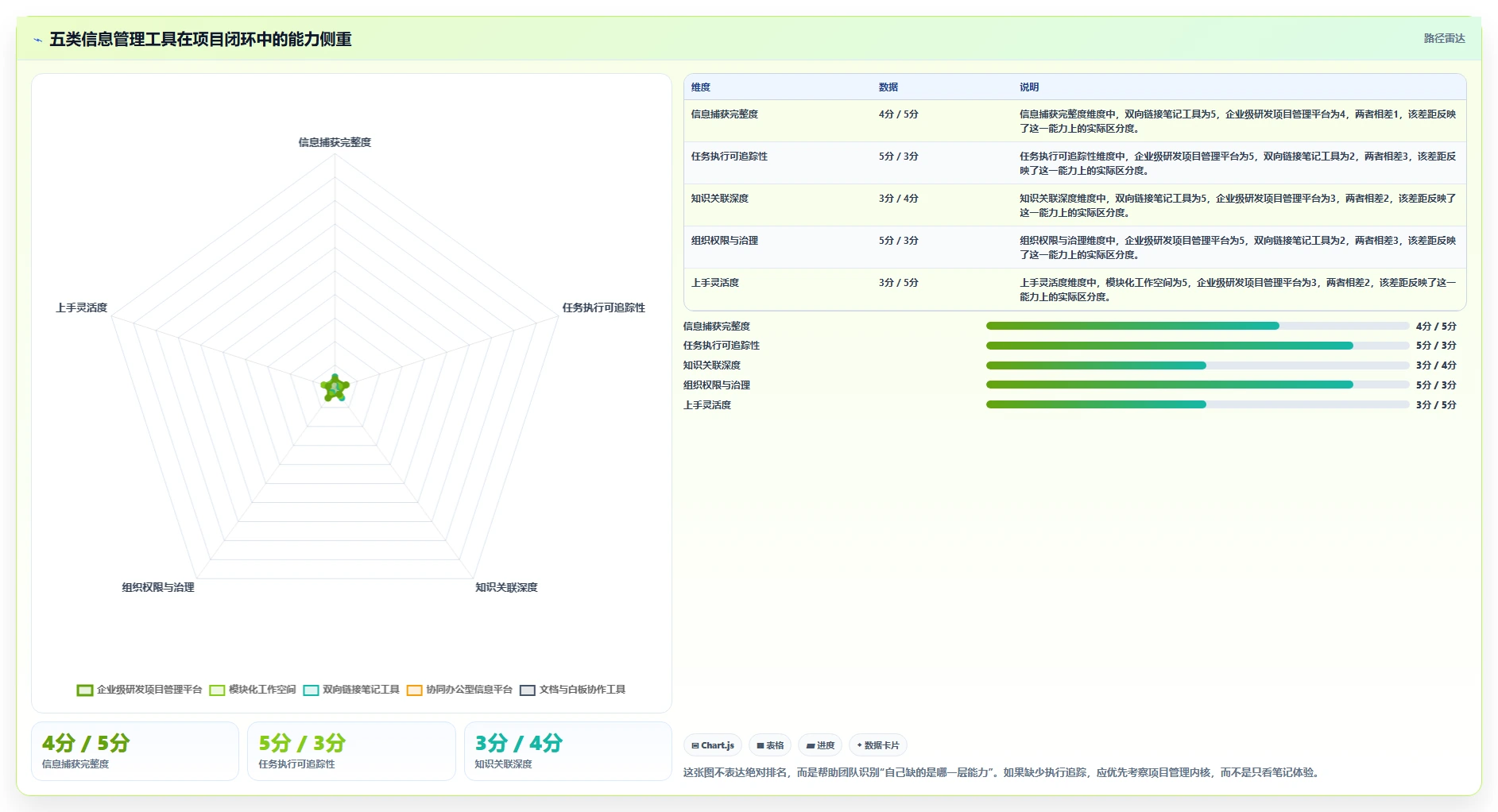
Task: Click the 任务执行可追踪性 progress bar
Action: point(1198,346)
